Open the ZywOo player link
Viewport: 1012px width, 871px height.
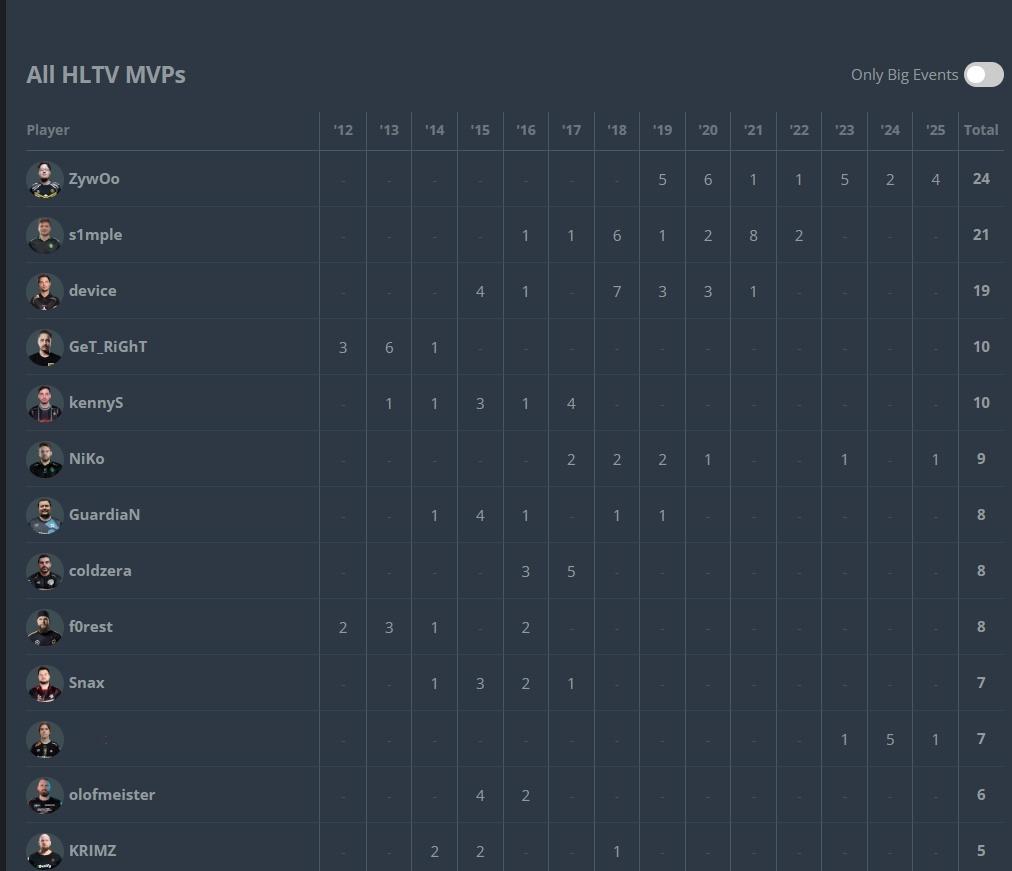tap(94, 179)
